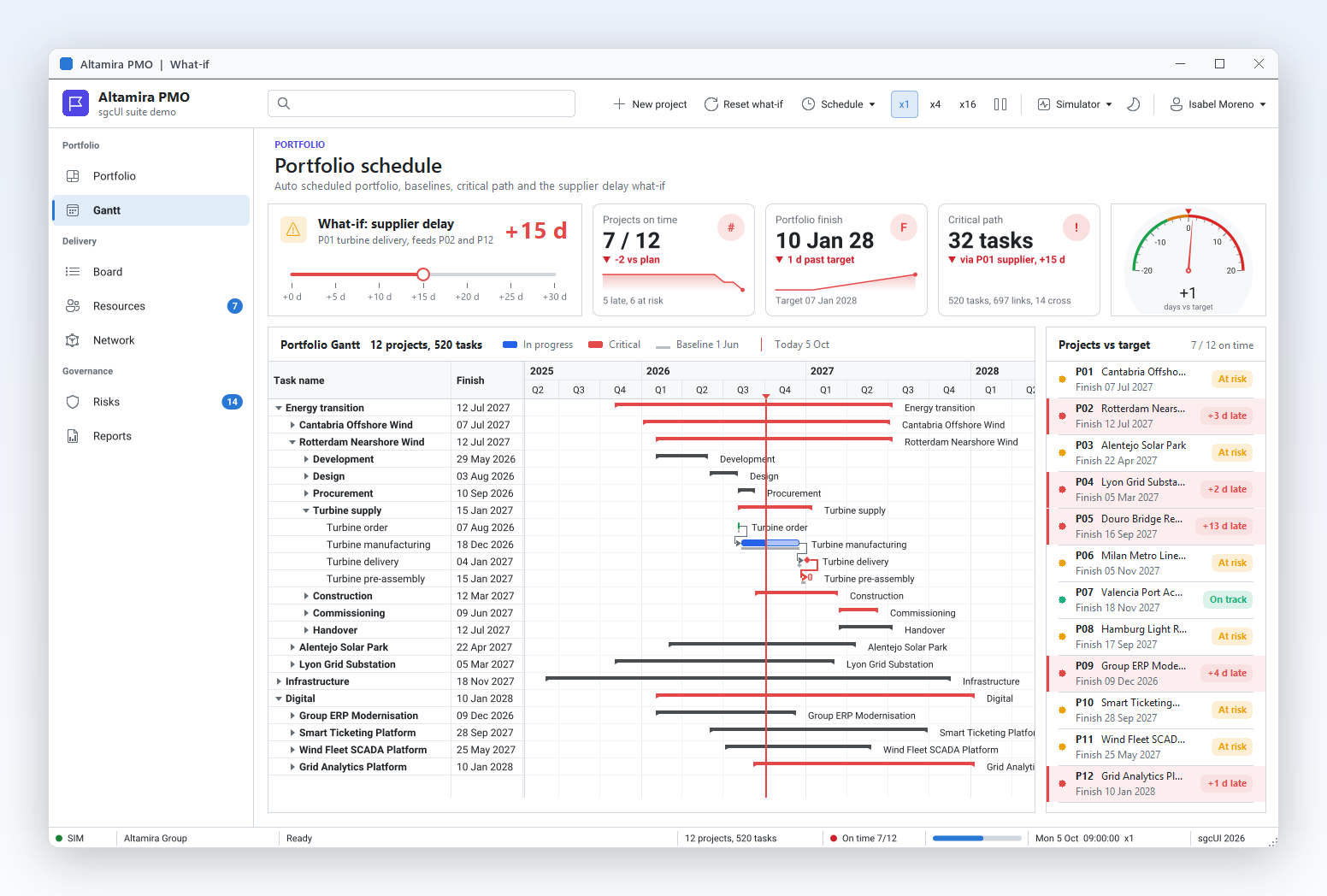Toggle dark mode moon icon
1327x896 pixels.
[1134, 104]
